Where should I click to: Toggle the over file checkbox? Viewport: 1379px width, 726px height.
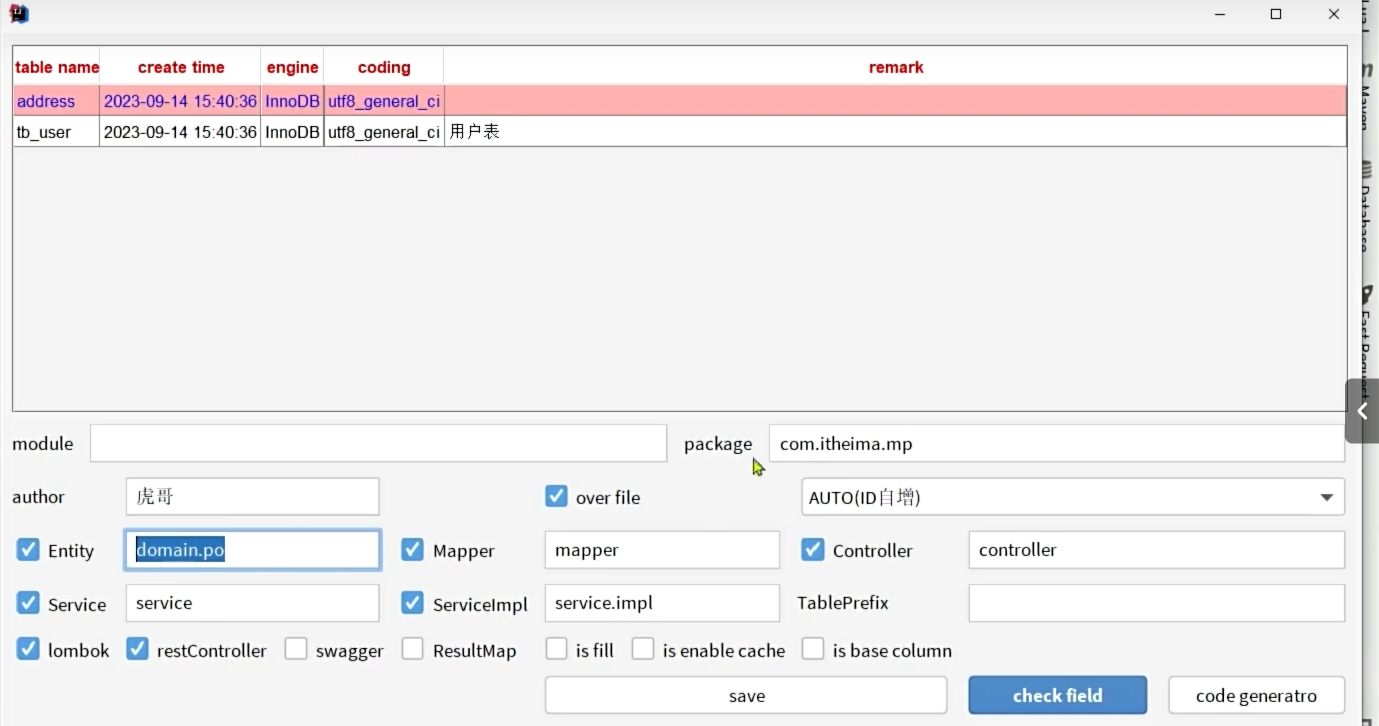pyautogui.click(x=557, y=497)
